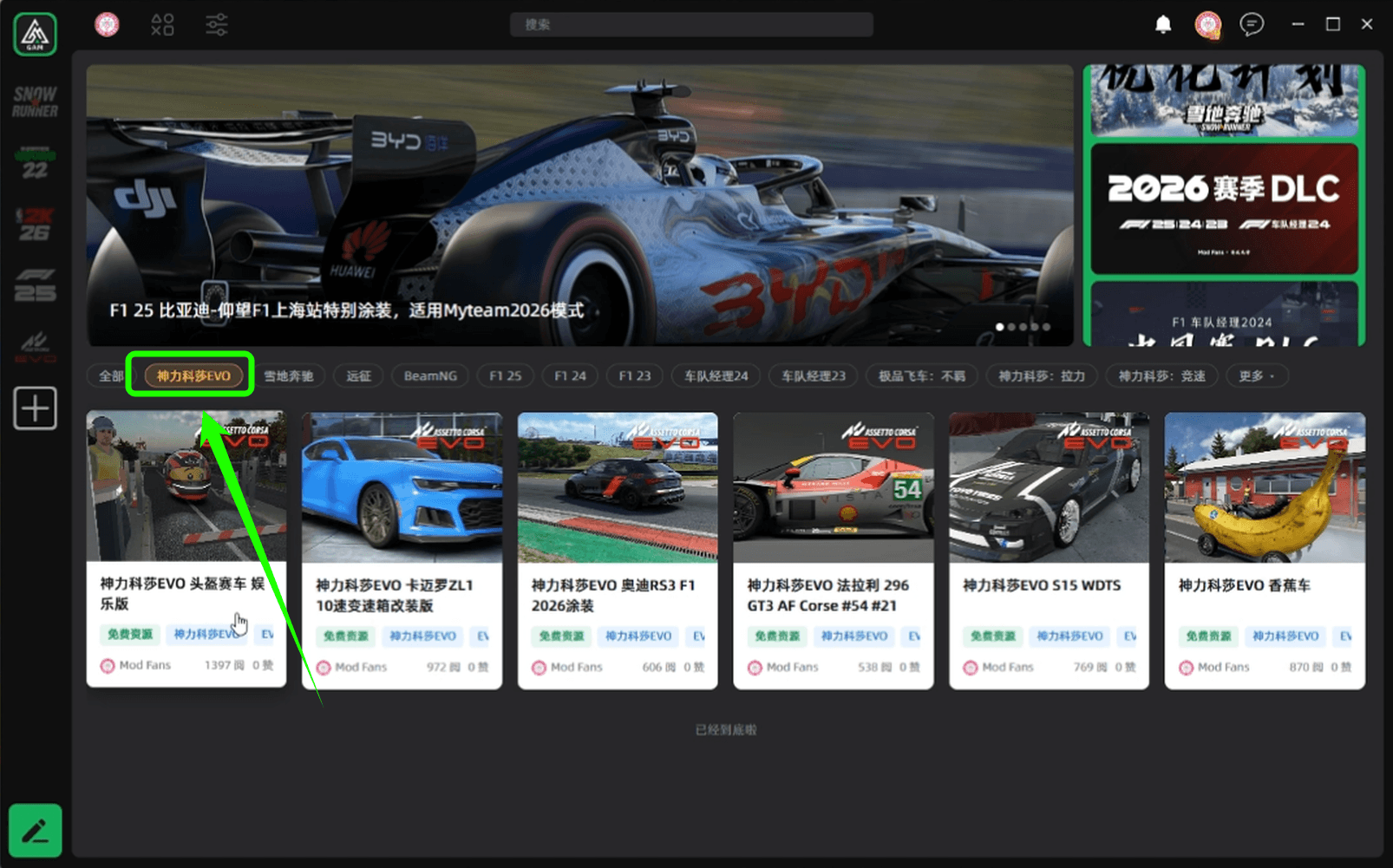
Task: Select the 极品飞车：不羁 filter tab
Action: tap(921, 375)
